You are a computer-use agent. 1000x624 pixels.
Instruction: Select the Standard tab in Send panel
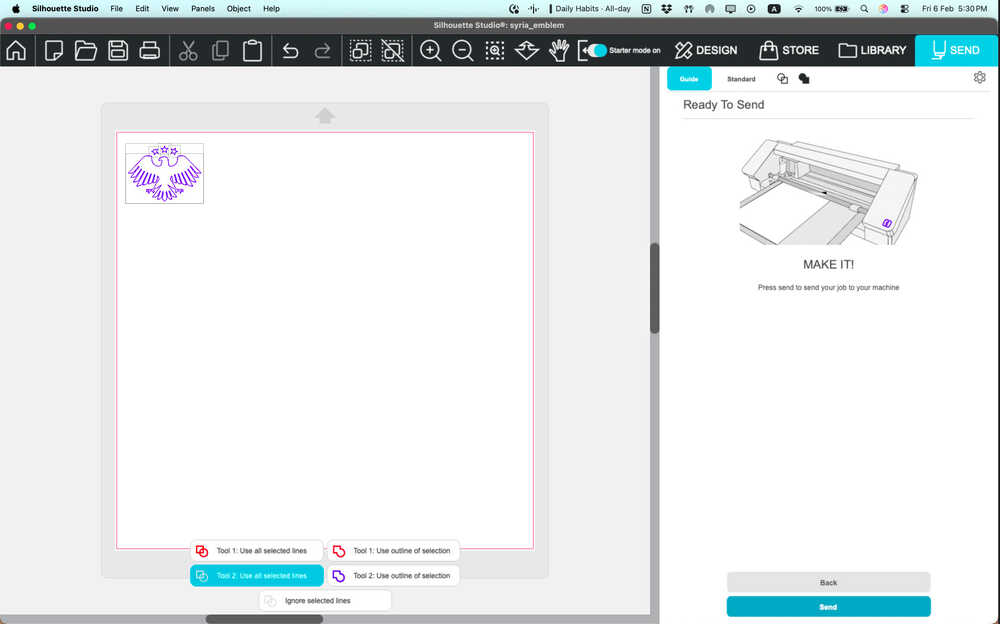click(x=741, y=79)
